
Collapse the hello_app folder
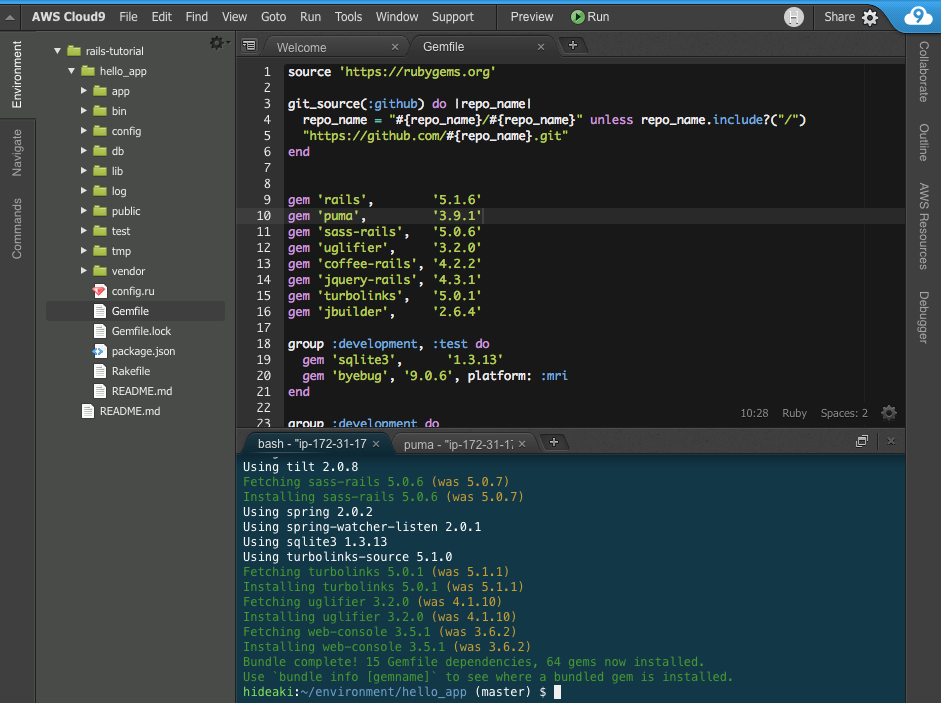[71, 71]
